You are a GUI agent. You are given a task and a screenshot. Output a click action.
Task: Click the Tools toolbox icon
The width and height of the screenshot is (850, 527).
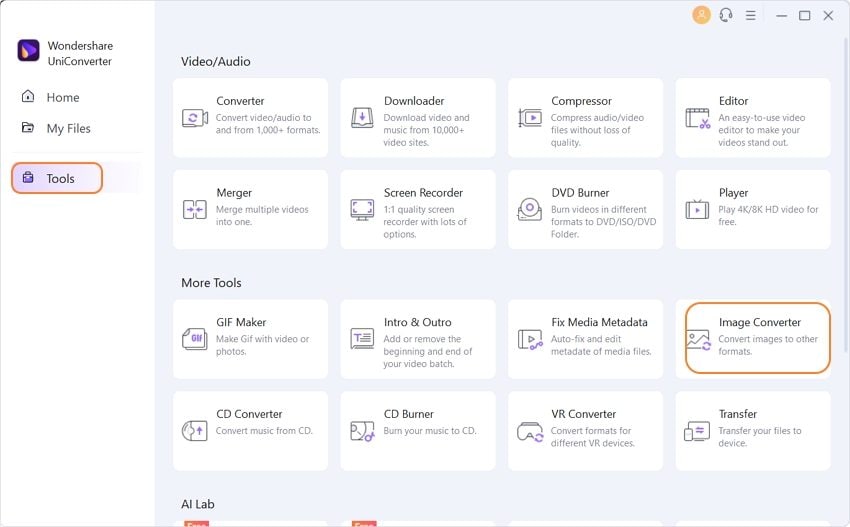(28, 177)
